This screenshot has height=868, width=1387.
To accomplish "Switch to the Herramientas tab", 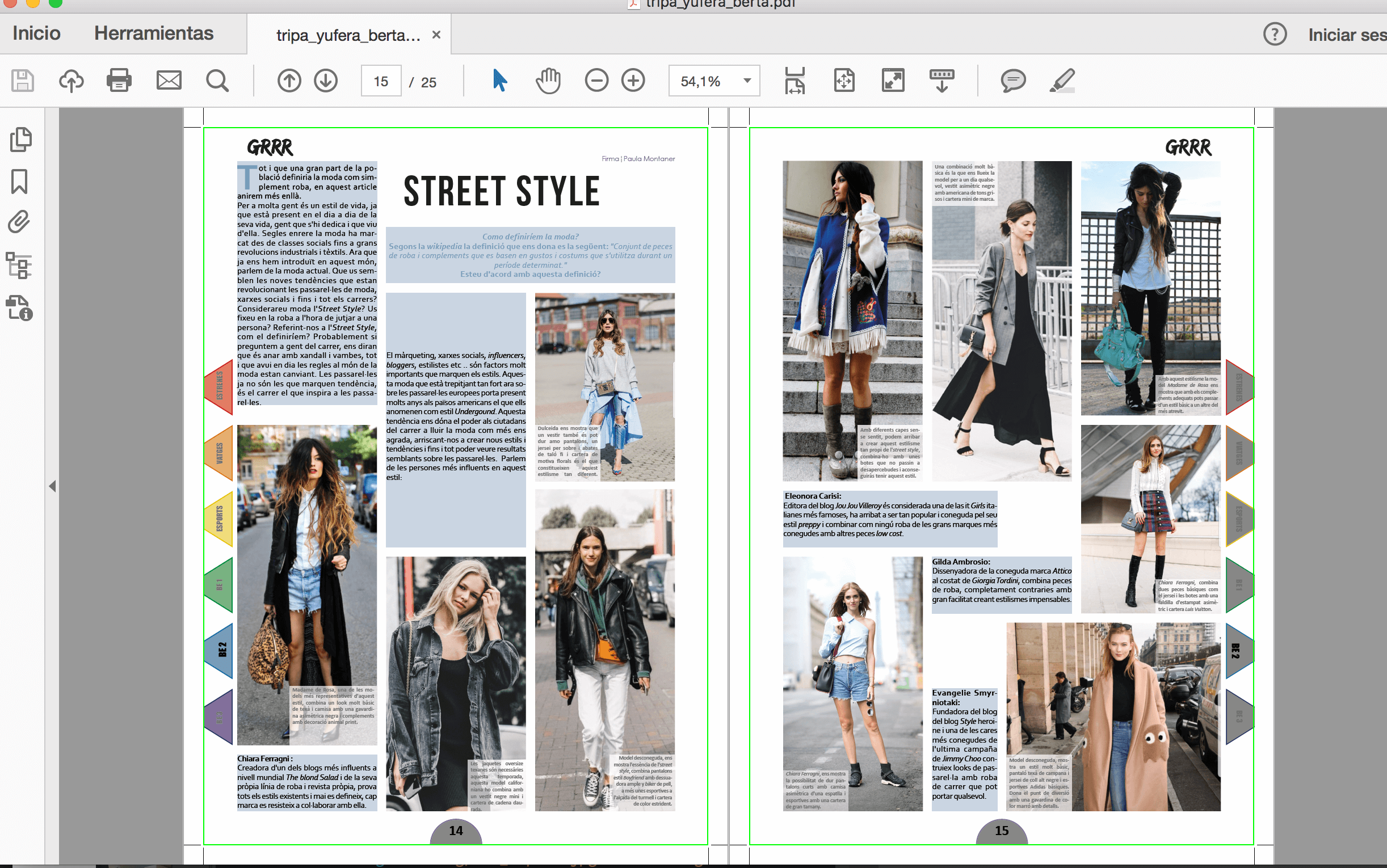I will [154, 33].
